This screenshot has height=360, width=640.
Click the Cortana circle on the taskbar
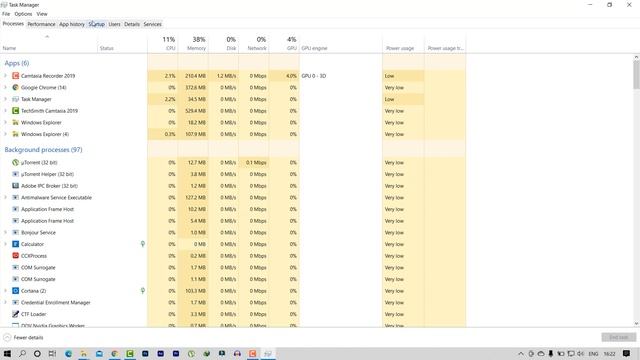(x=37, y=353)
